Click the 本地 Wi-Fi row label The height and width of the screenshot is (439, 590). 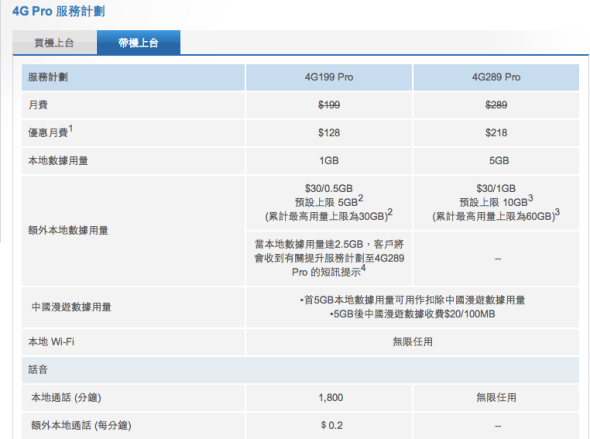[x=51, y=342]
